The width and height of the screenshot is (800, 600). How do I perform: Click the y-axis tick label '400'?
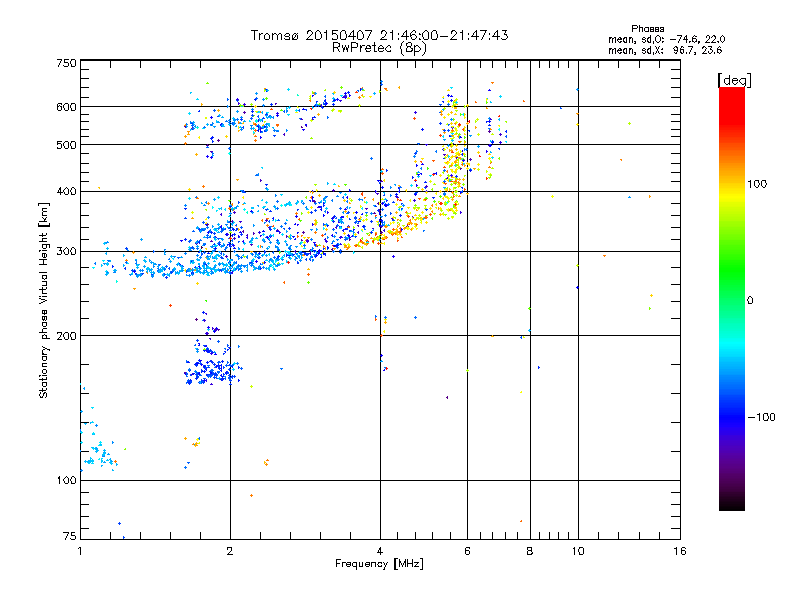pos(66,191)
